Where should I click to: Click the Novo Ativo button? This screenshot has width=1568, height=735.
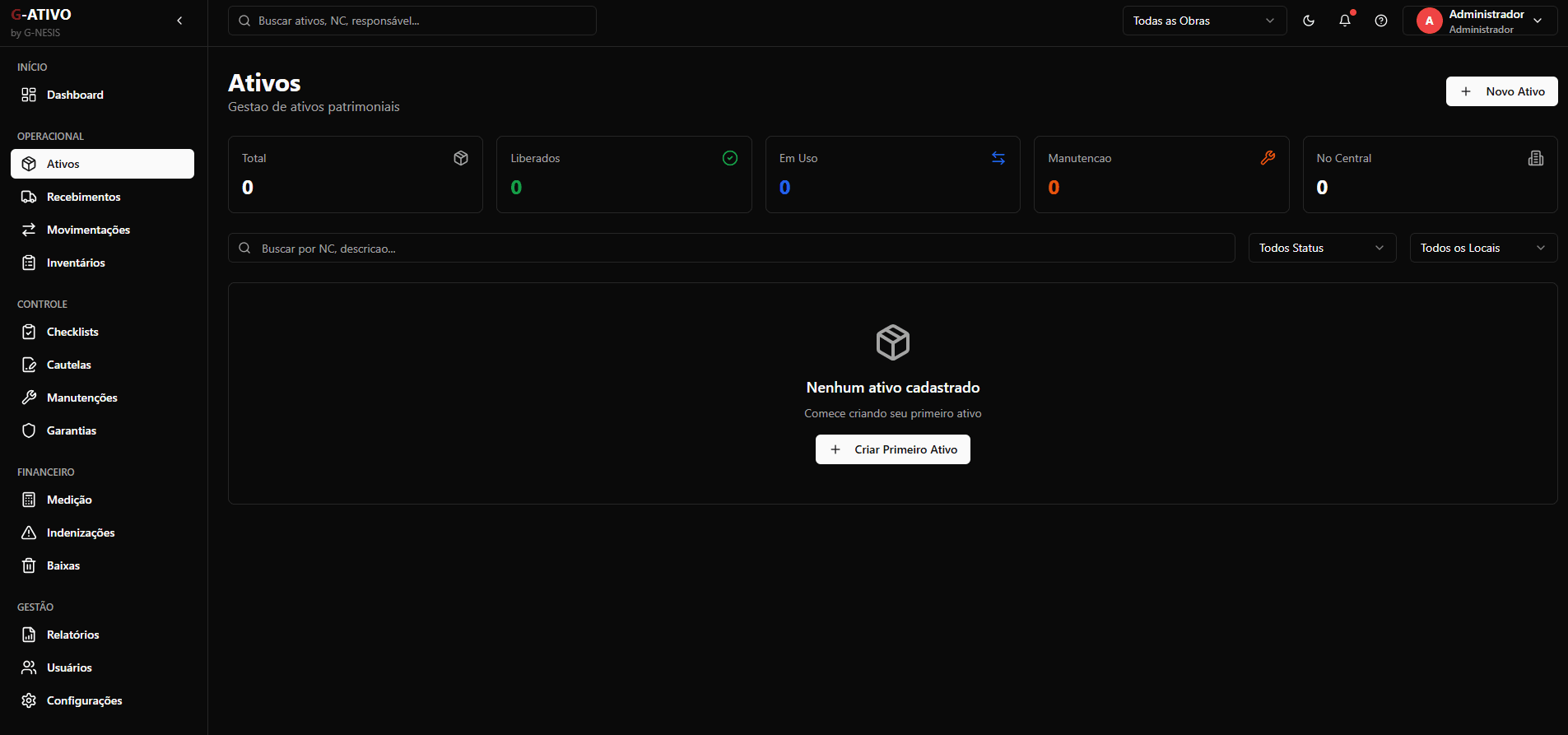pyautogui.click(x=1501, y=91)
